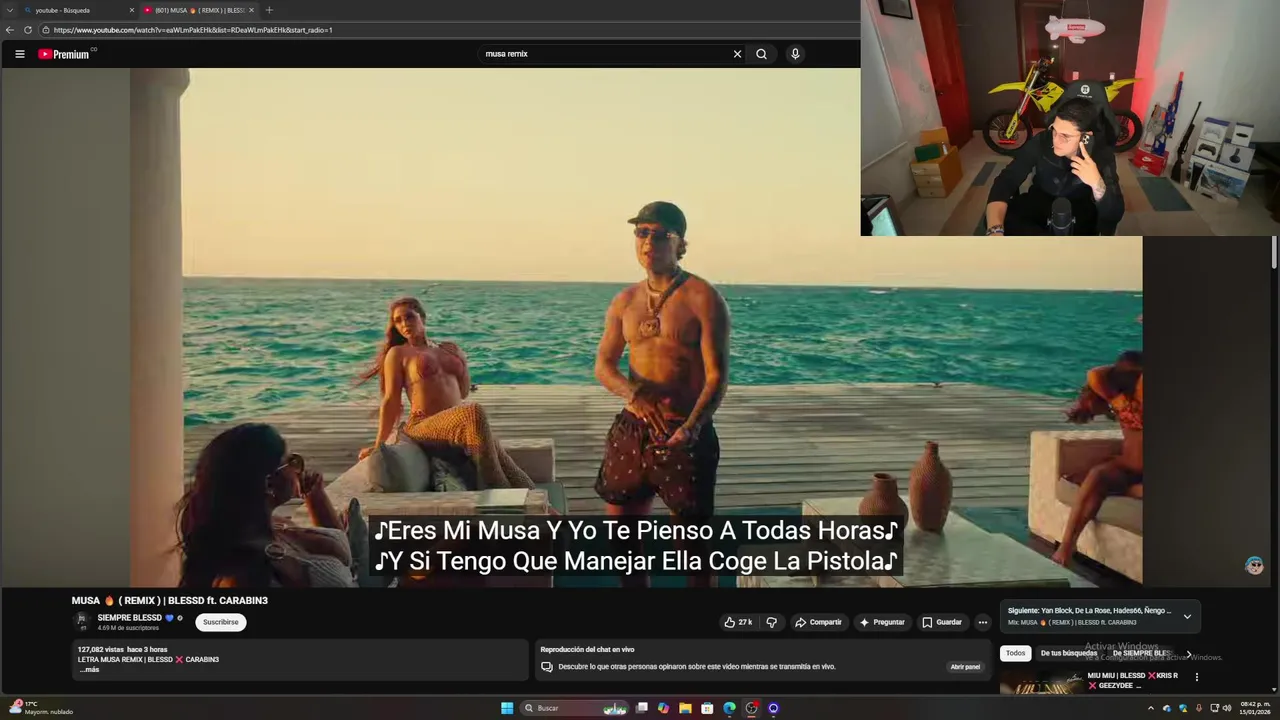Show more filter chips with right arrow
This screenshot has height=720, width=1280.
1189,653
